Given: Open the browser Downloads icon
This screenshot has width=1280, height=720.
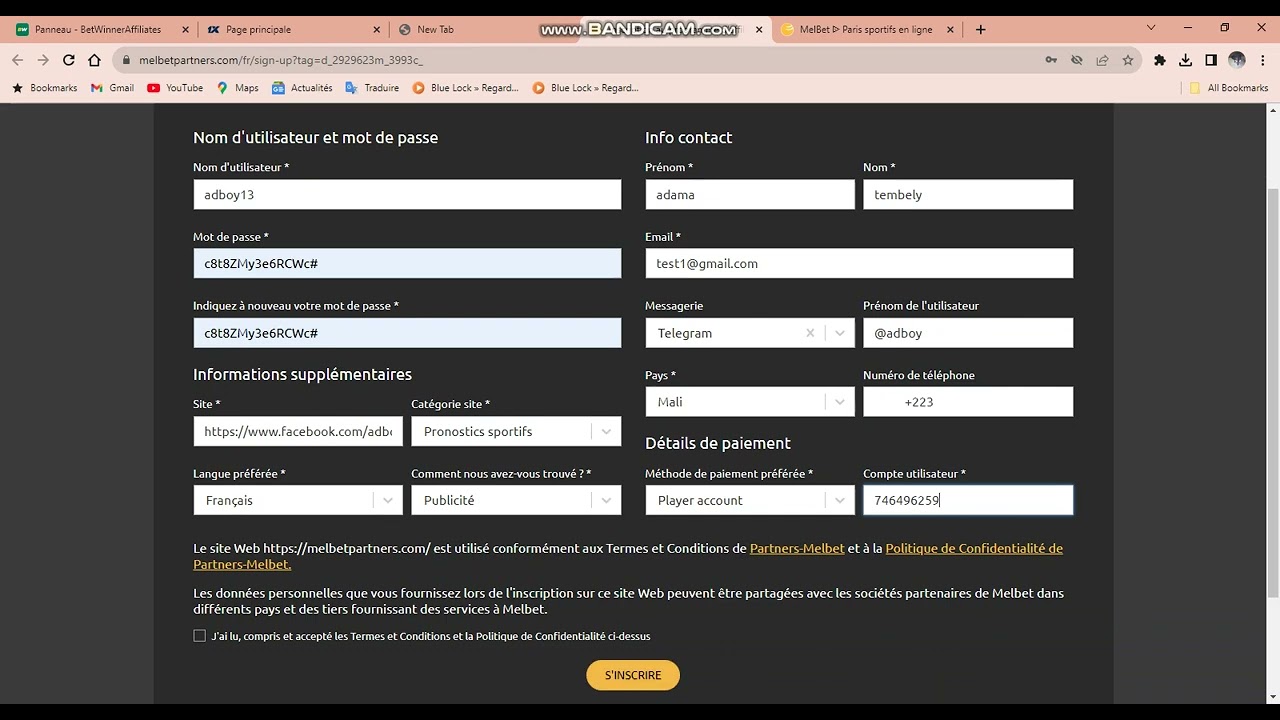Looking at the screenshot, I should [1185, 60].
